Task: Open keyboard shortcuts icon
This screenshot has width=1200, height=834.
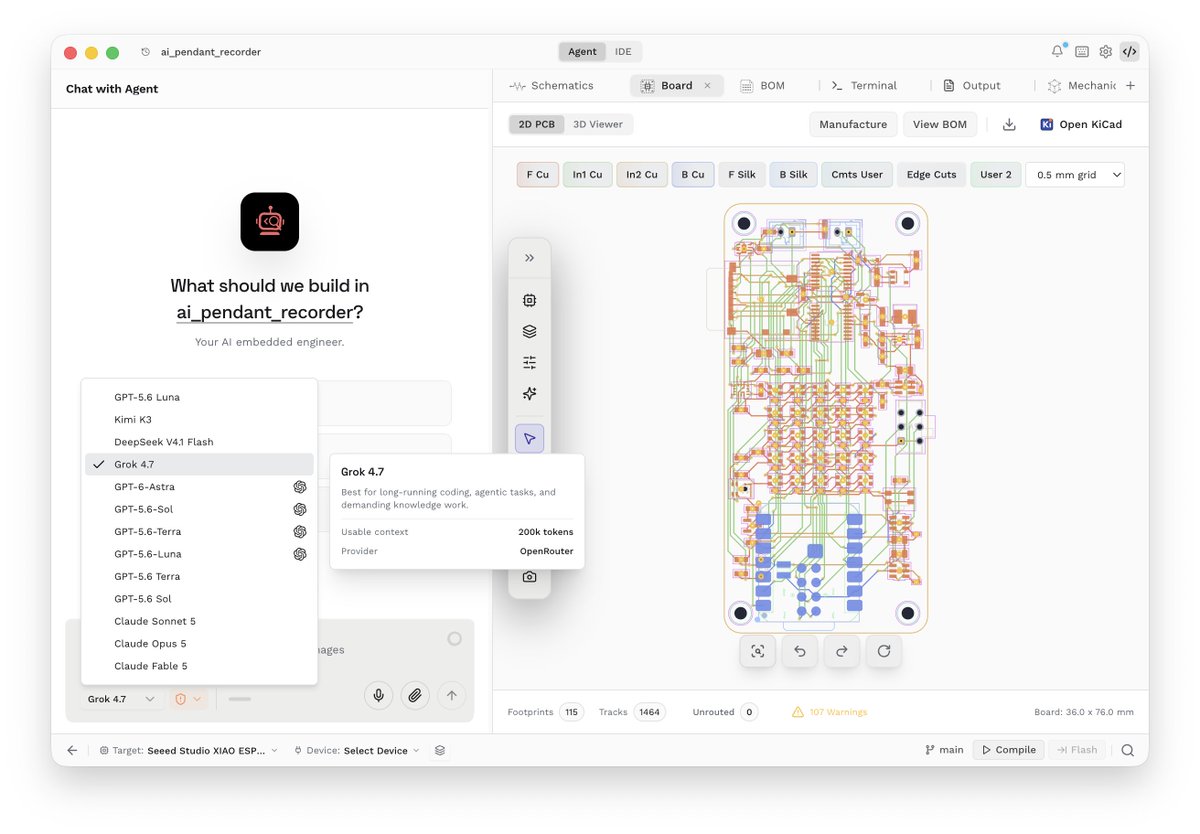Action: tap(1081, 52)
